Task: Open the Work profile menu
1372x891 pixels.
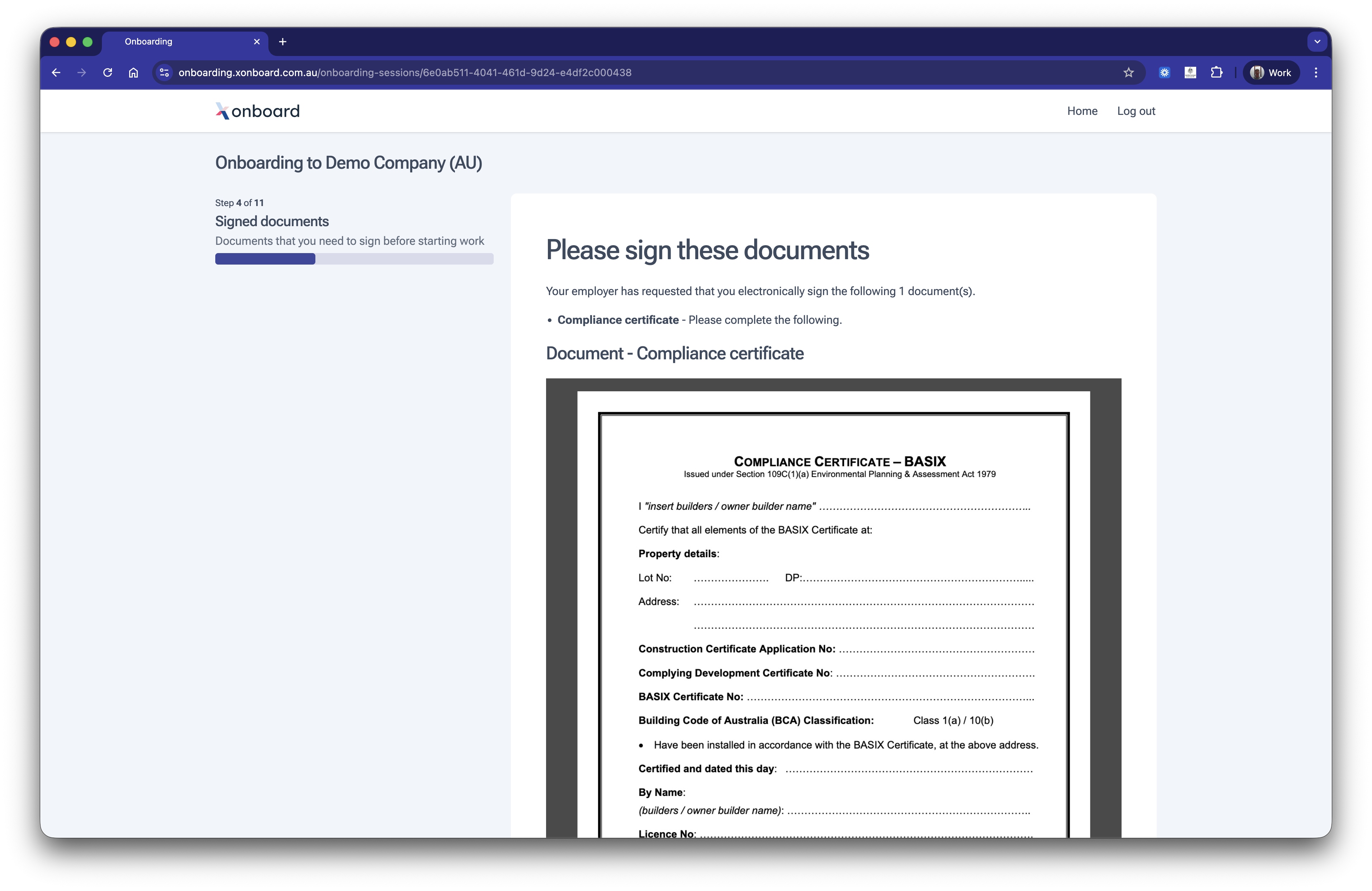Action: (x=1270, y=73)
